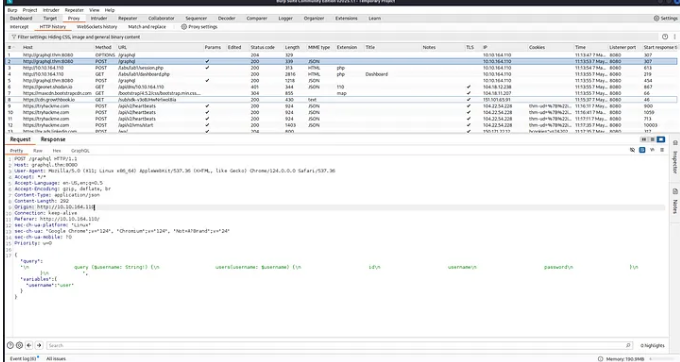Open the Settings gear at top right

point(665,18)
